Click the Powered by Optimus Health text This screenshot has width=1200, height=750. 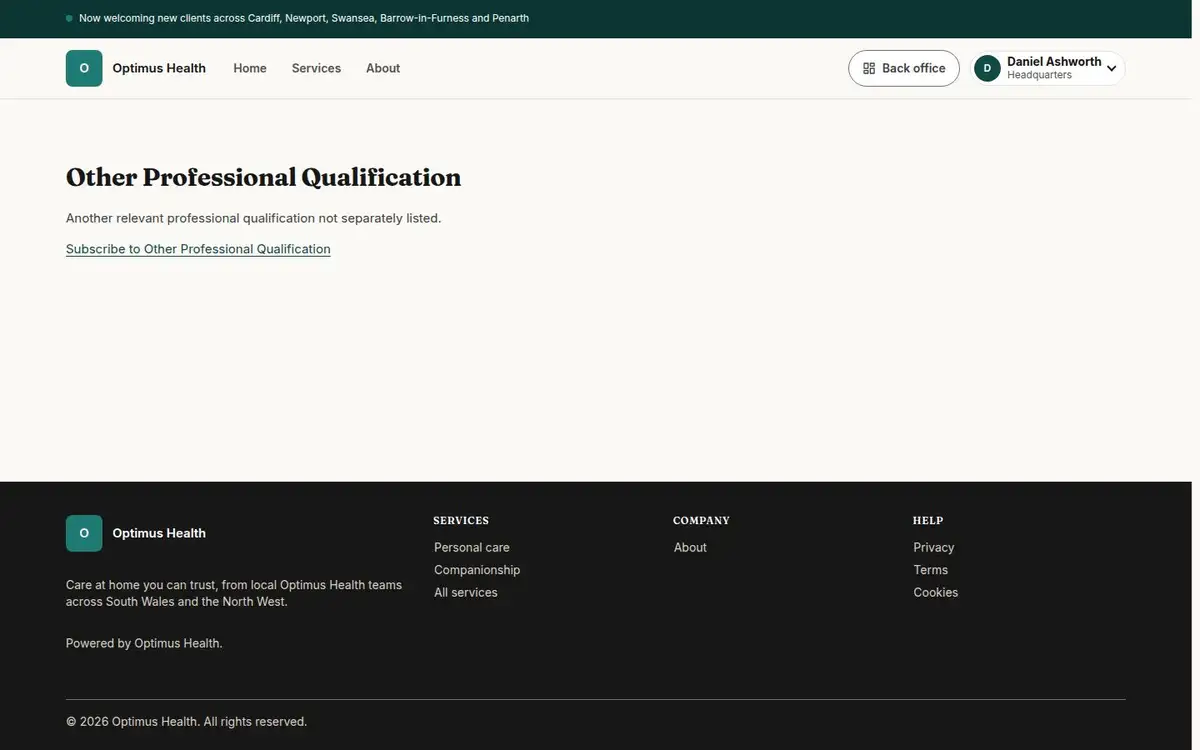coord(144,643)
